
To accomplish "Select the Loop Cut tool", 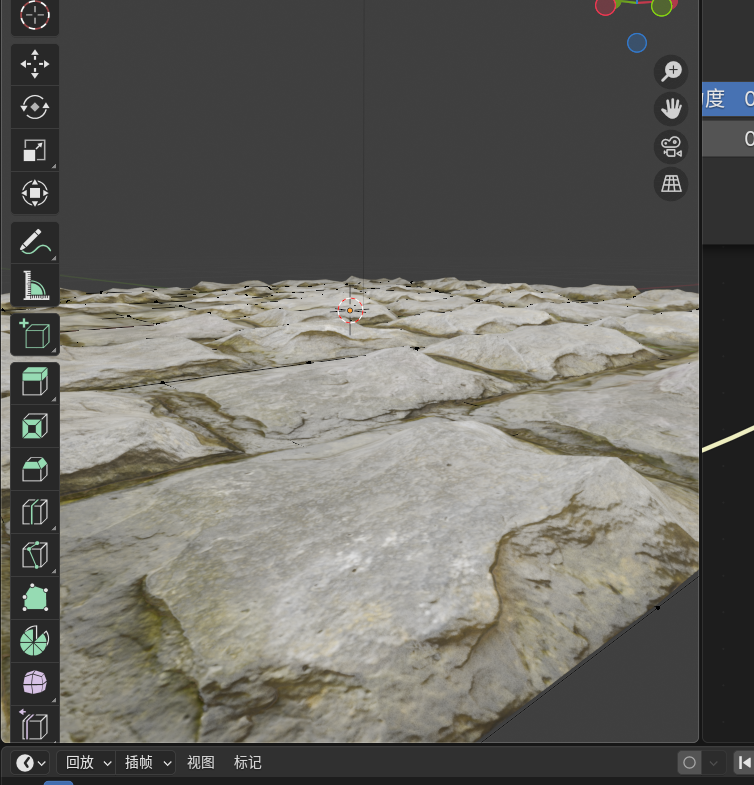I will point(35,512).
